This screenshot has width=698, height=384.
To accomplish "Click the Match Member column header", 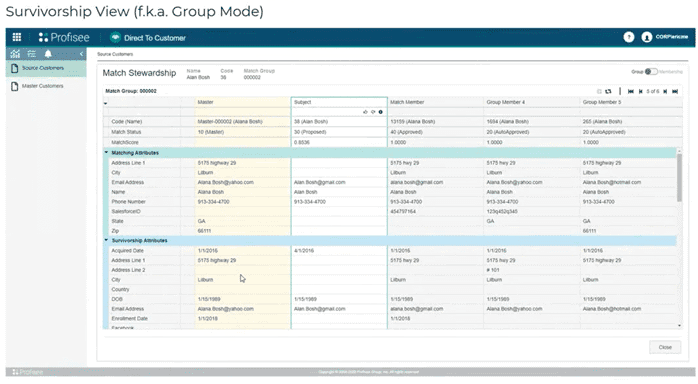I will click(x=435, y=102).
